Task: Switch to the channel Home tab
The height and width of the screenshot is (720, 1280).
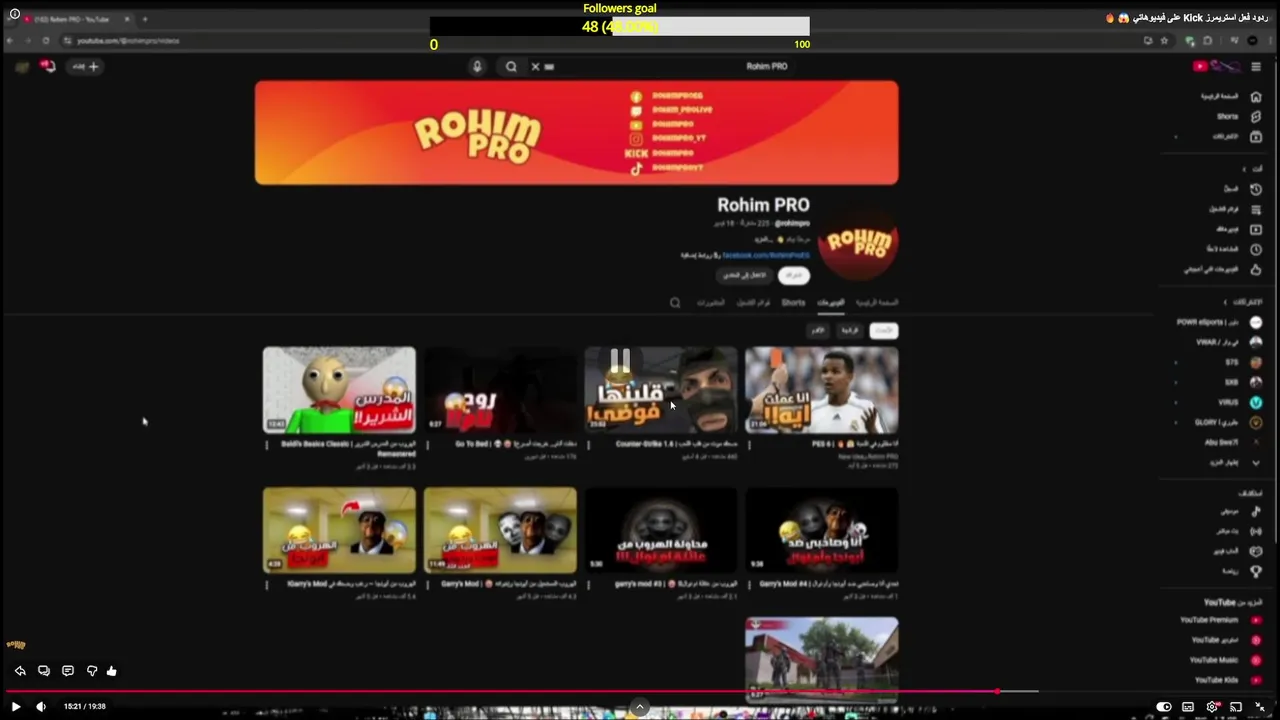Action: coord(877,302)
